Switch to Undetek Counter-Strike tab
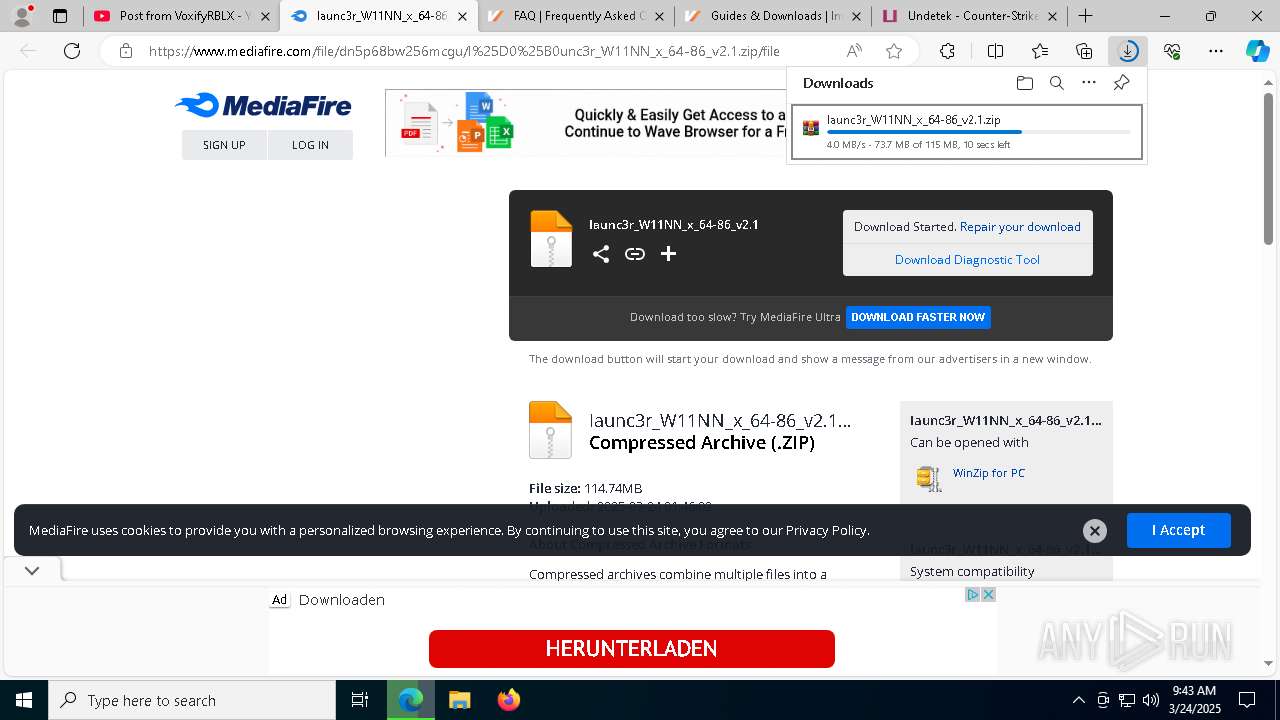 [969, 16]
